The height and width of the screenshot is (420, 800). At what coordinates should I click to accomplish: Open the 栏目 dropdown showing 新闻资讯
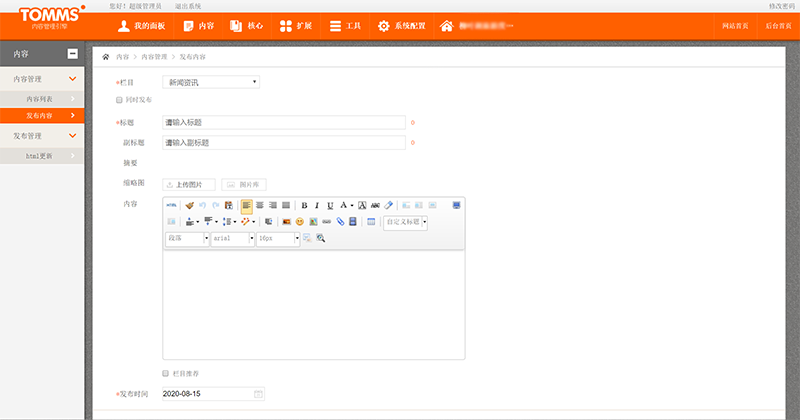(x=211, y=82)
